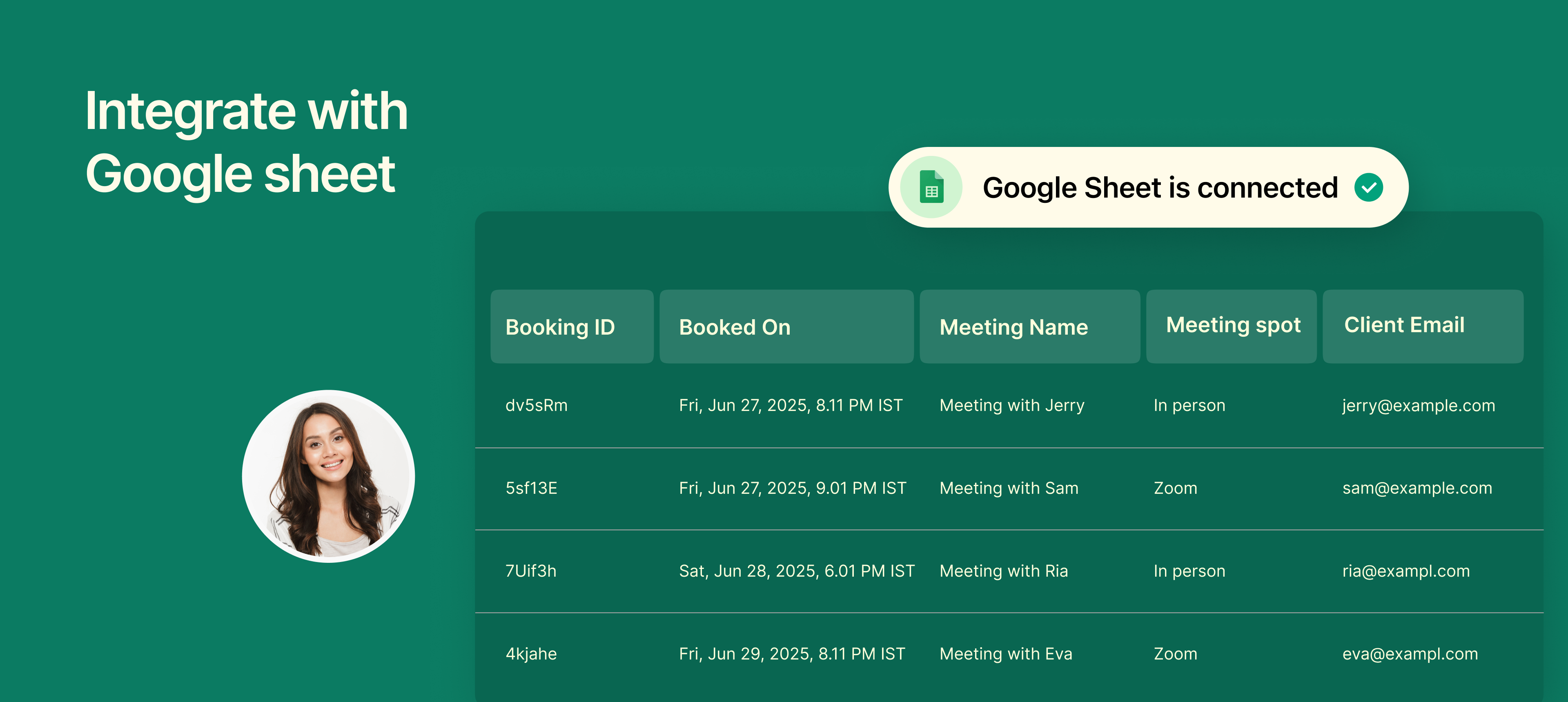Select the Booking ID column header

tap(572, 327)
